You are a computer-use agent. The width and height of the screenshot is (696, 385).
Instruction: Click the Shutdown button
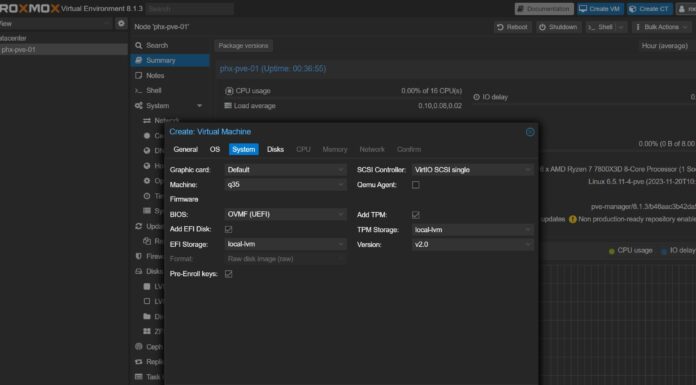click(x=558, y=27)
